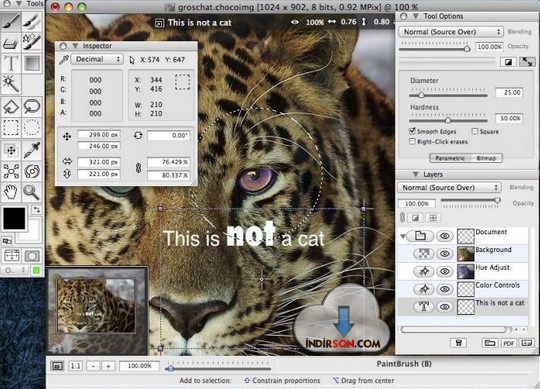Click the layout guides icon in Tools
Viewport: 540px width, 389px height.
pos(11,256)
